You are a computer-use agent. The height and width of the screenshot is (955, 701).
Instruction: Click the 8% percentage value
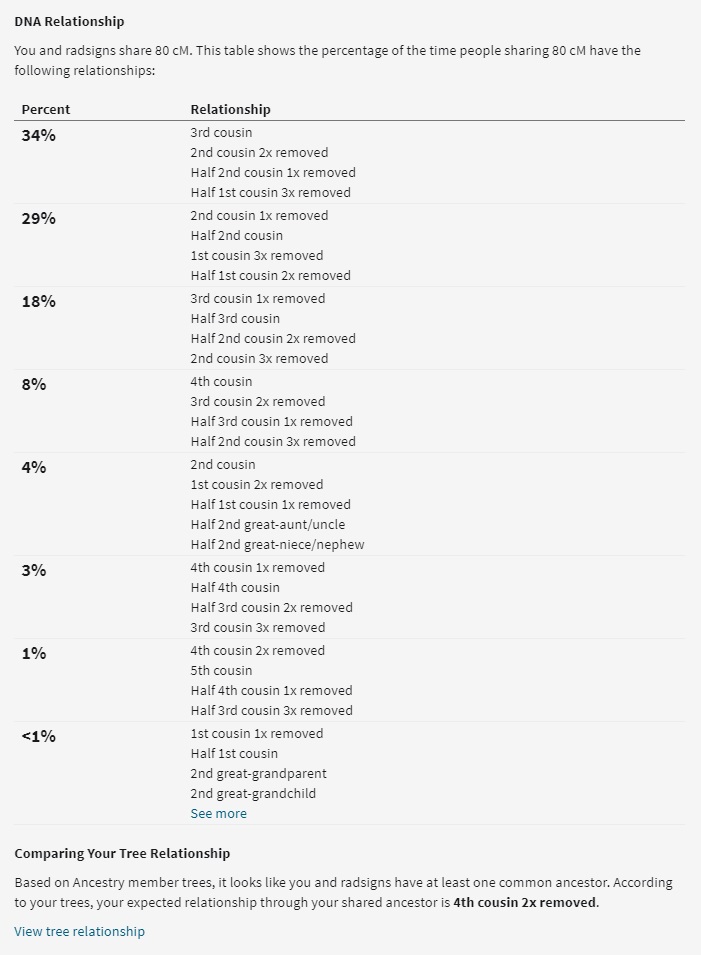33,384
